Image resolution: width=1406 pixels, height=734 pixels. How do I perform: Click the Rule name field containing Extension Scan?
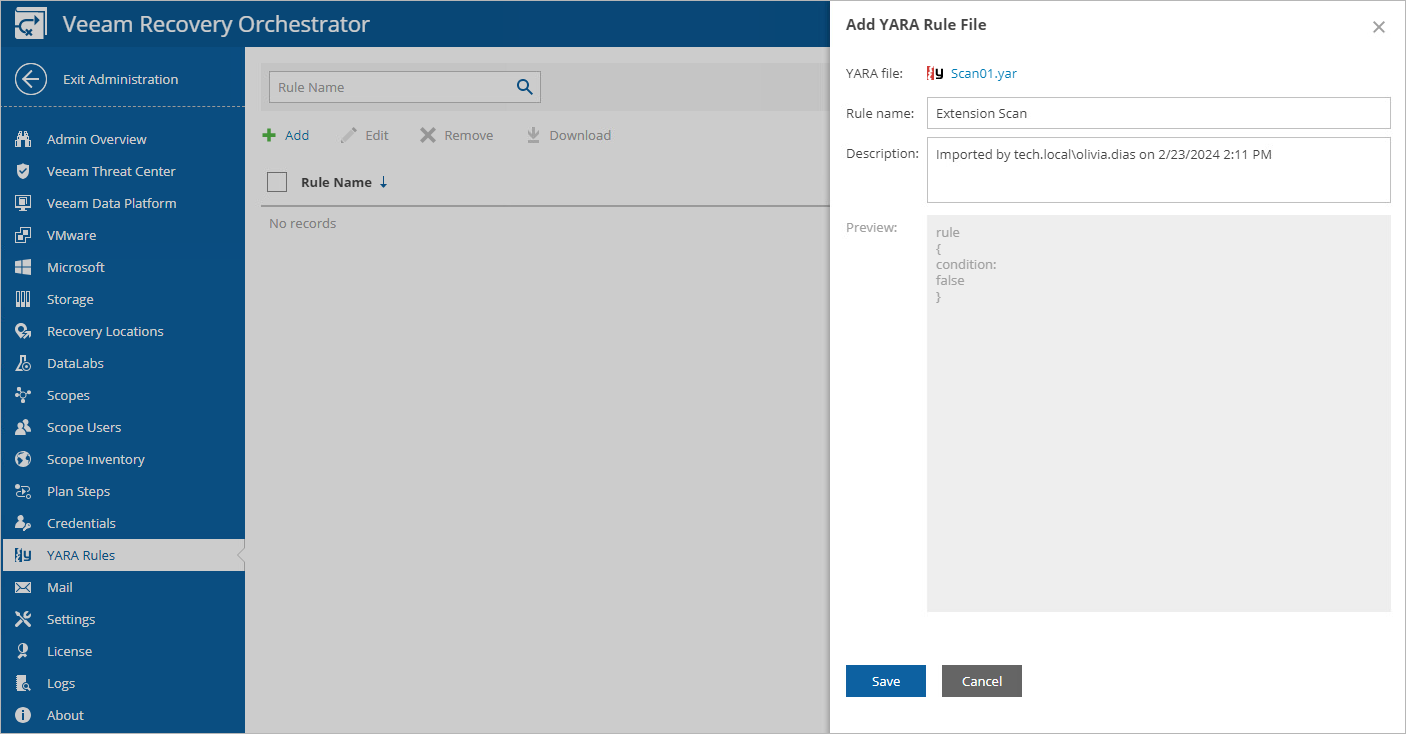coord(1159,113)
